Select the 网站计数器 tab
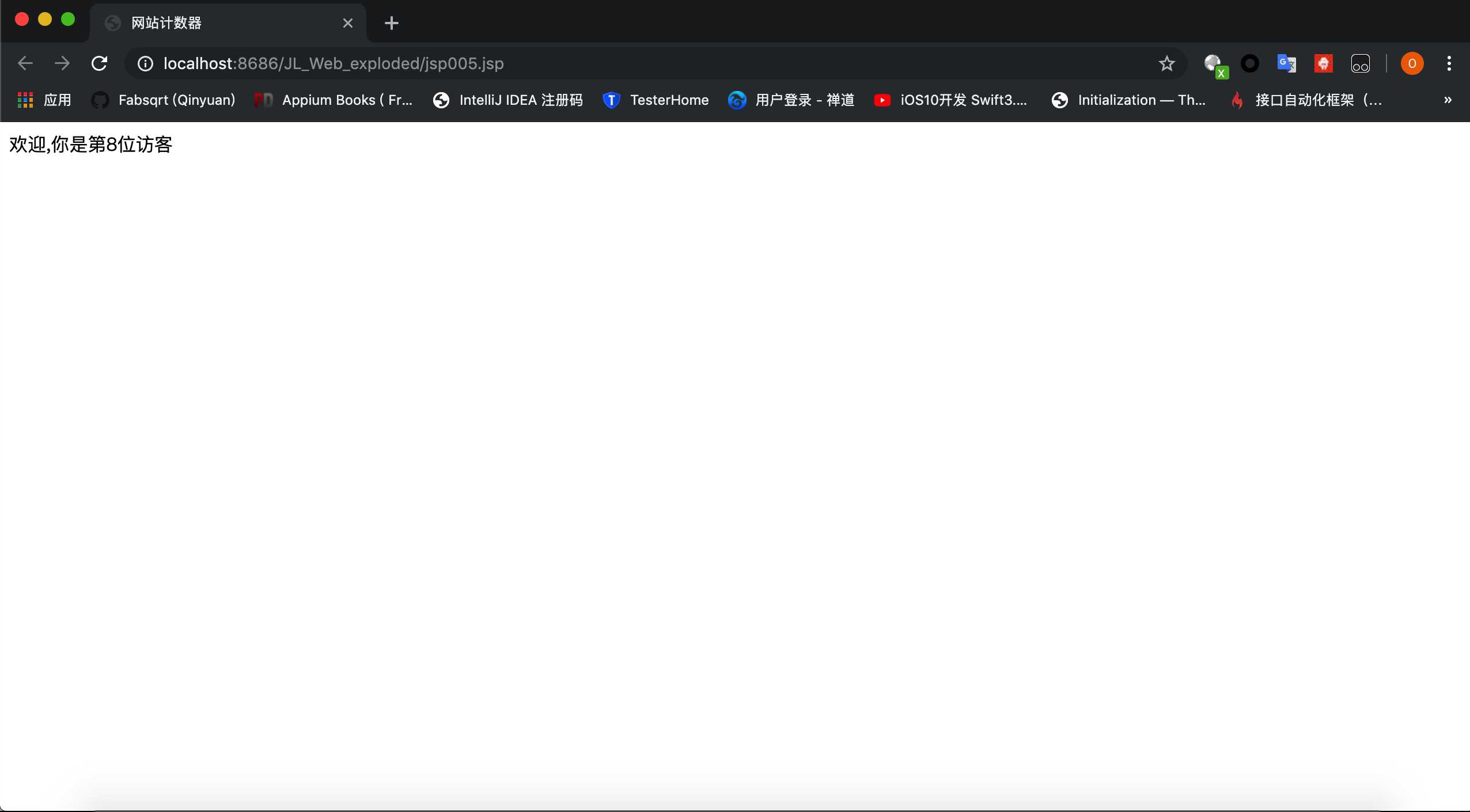Viewport: 1470px width, 812px height. tap(228, 23)
